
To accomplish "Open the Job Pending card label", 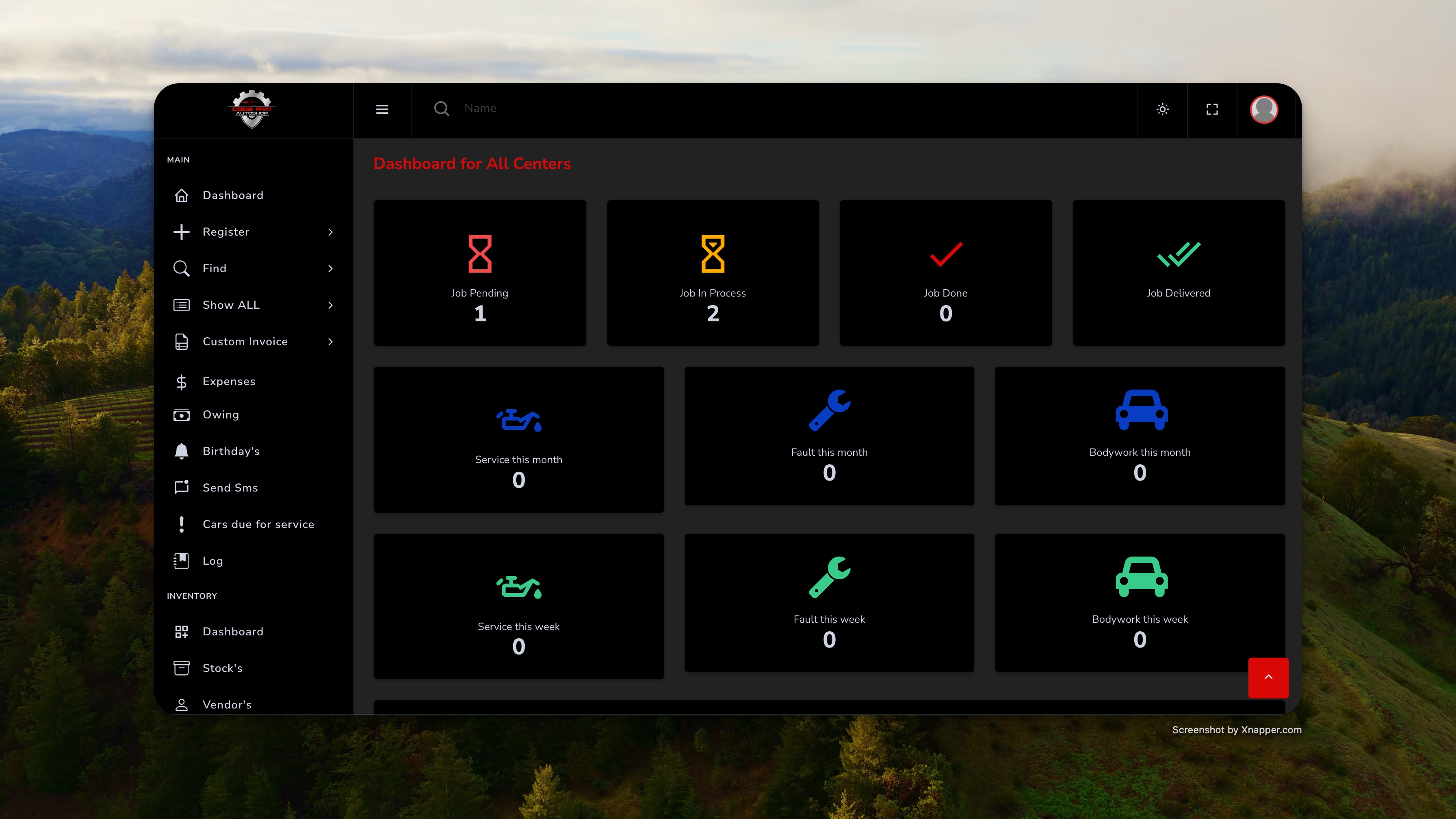I will click(480, 293).
